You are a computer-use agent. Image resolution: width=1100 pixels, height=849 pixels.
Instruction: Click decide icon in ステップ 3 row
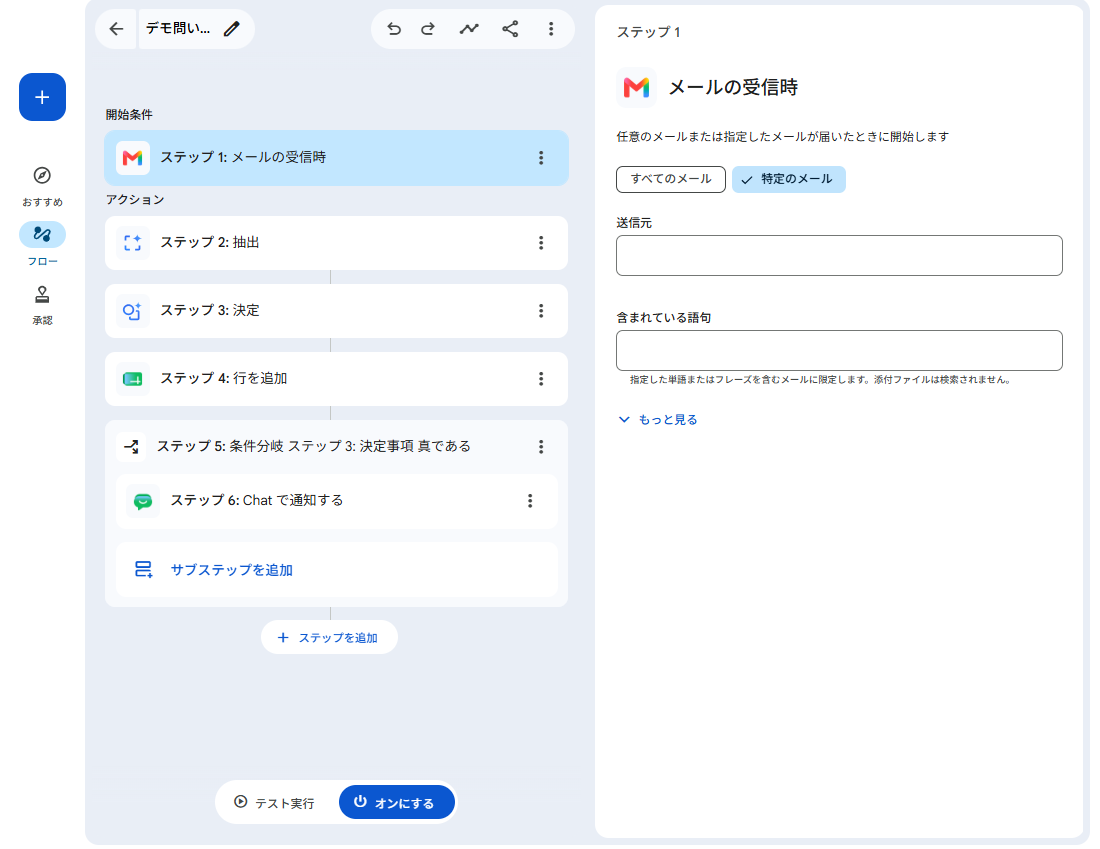coord(133,311)
